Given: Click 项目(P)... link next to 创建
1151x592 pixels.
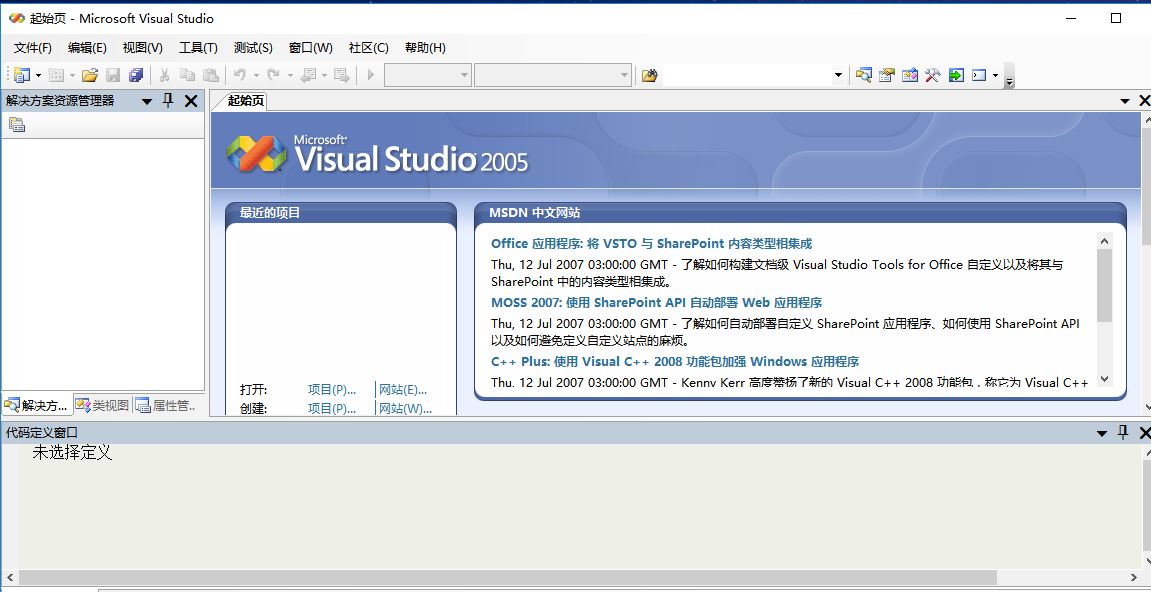Looking at the screenshot, I should [332, 408].
